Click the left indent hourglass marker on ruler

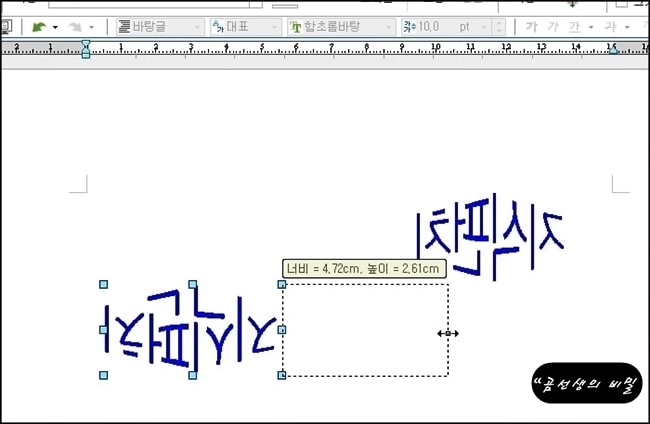(x=86, y=49)
